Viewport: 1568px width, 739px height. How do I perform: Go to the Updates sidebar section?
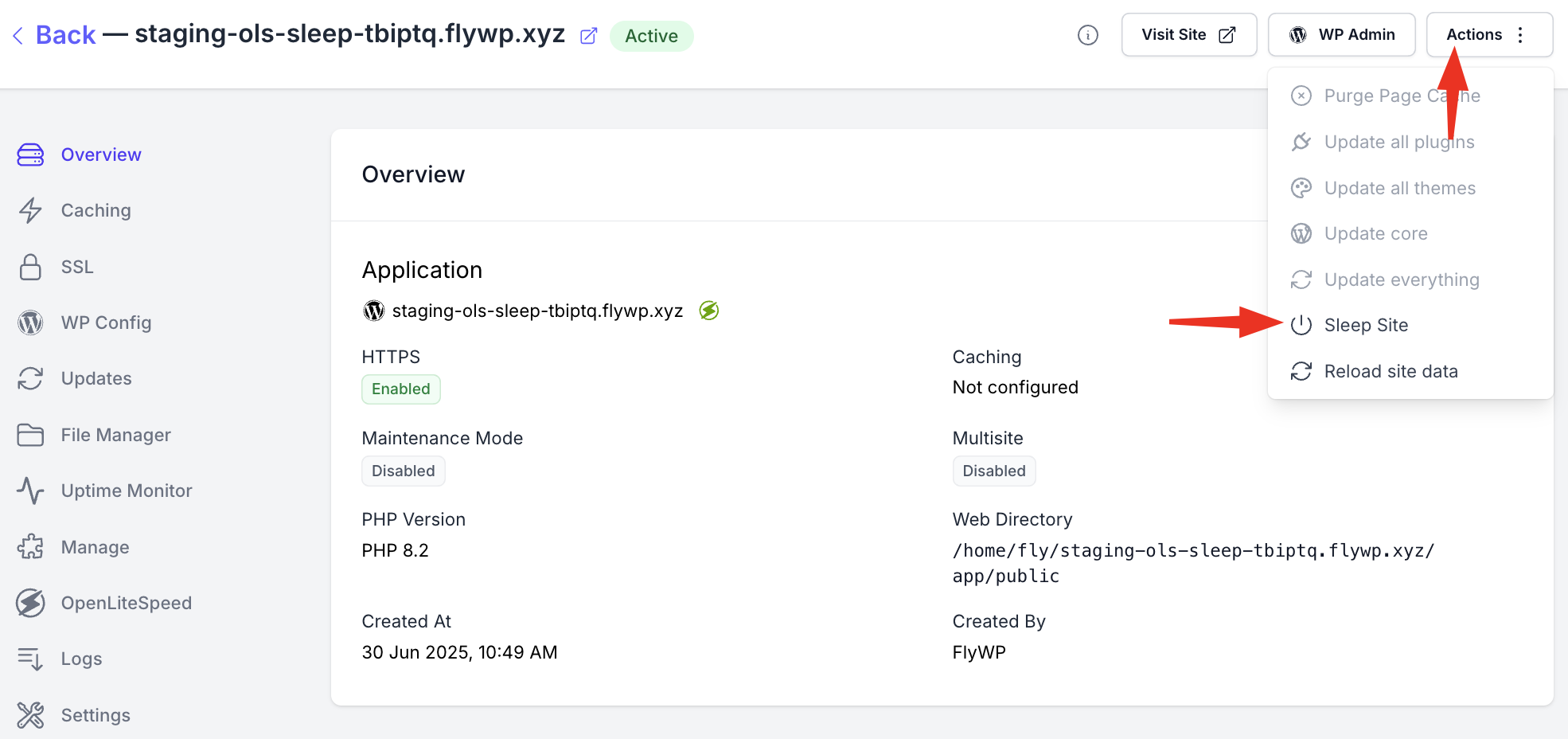96,378
